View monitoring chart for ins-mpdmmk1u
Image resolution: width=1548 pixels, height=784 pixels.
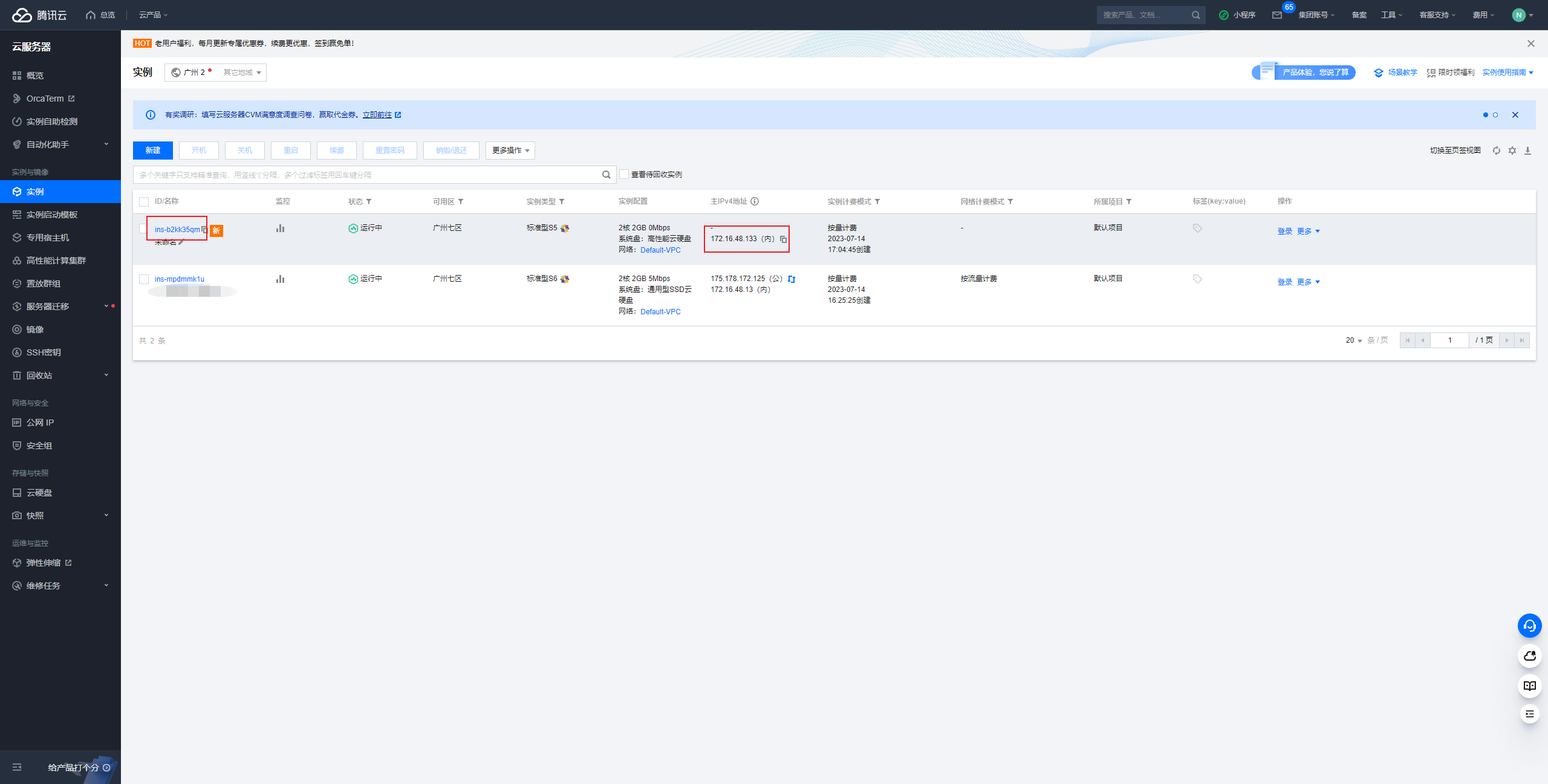(280, 279)
